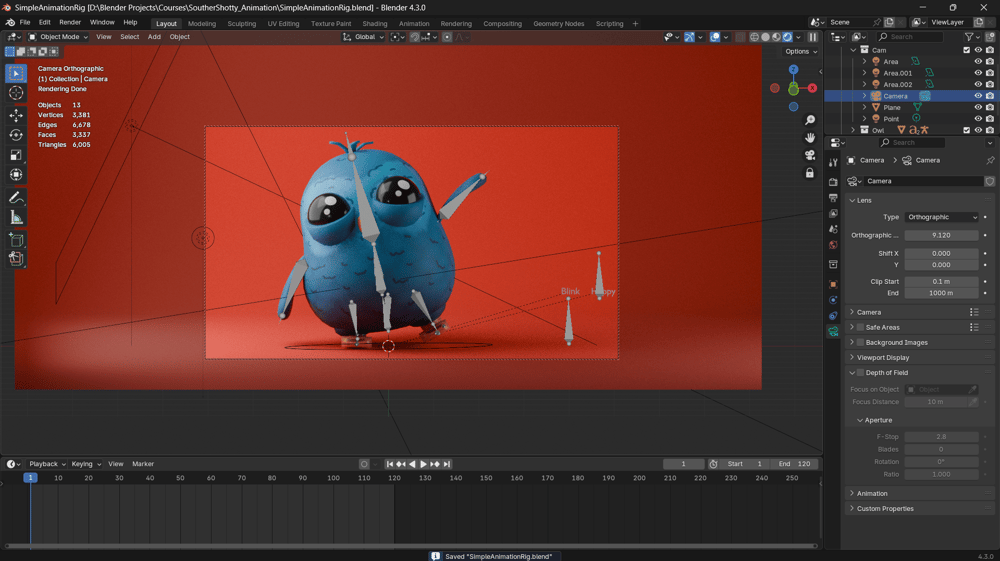Toggle camera view icon in viewport
1000x561 pixels.
click(810, 156)
